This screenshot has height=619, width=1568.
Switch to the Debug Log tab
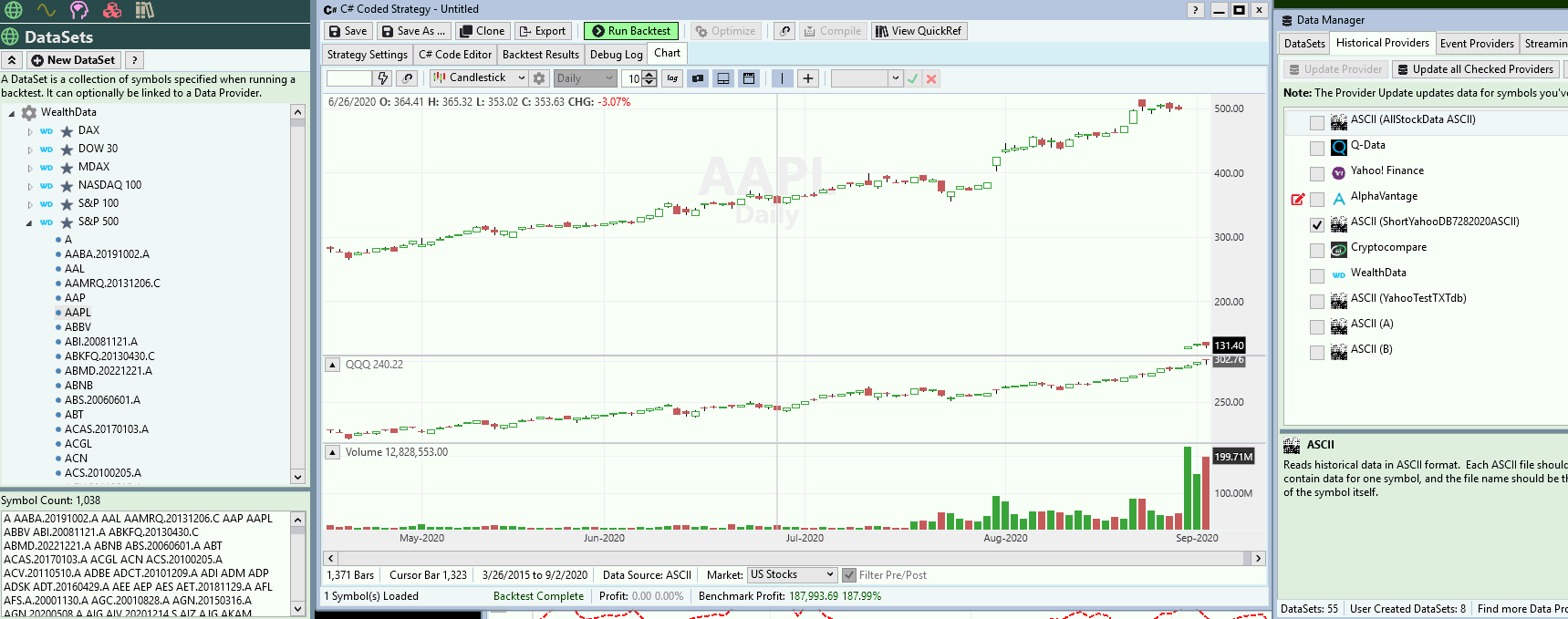(x=617, y=55)
